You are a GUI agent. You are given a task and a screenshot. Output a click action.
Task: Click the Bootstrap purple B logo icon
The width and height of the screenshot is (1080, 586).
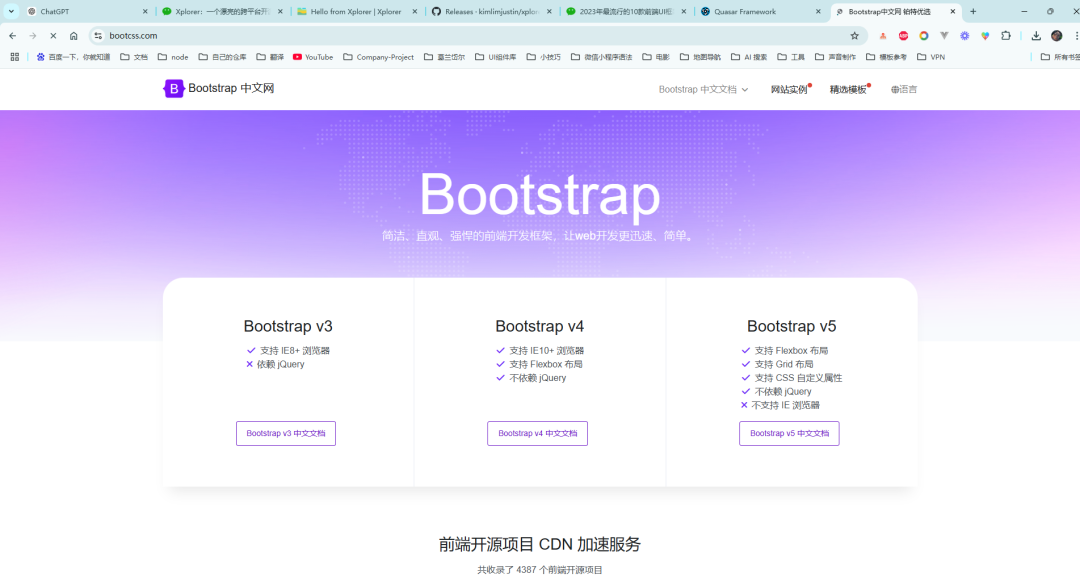pos(174,89)
